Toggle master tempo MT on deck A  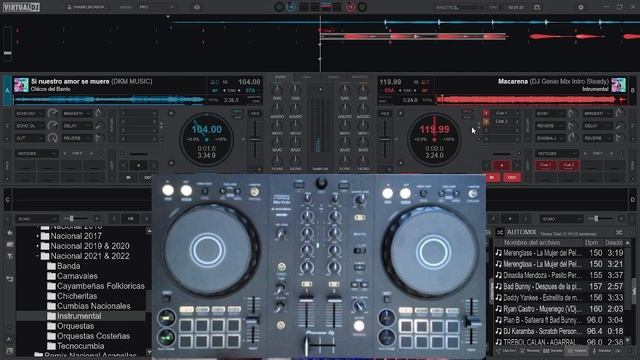215,90
